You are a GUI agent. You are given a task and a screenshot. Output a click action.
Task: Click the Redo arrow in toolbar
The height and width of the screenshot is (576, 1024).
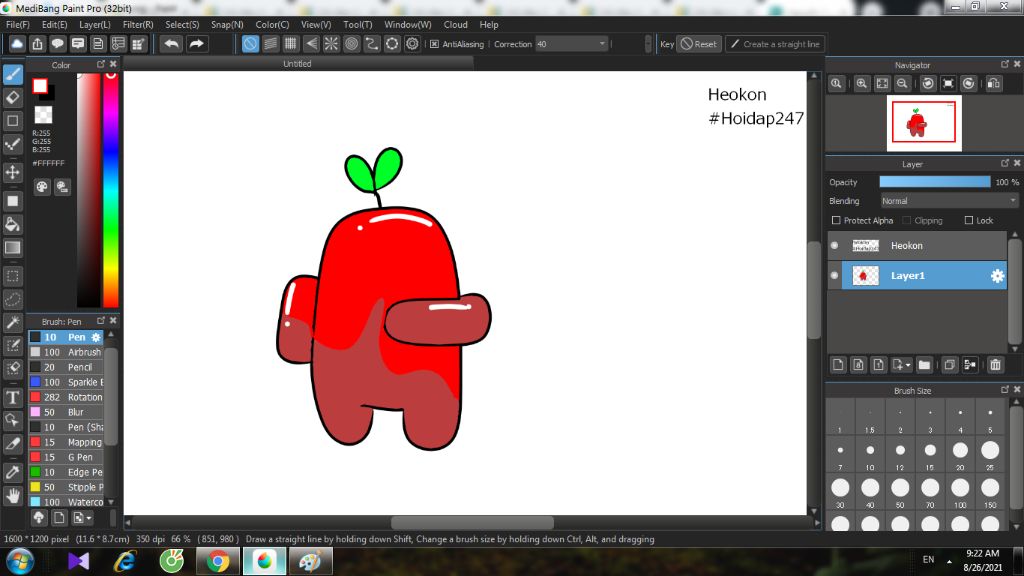196,44
